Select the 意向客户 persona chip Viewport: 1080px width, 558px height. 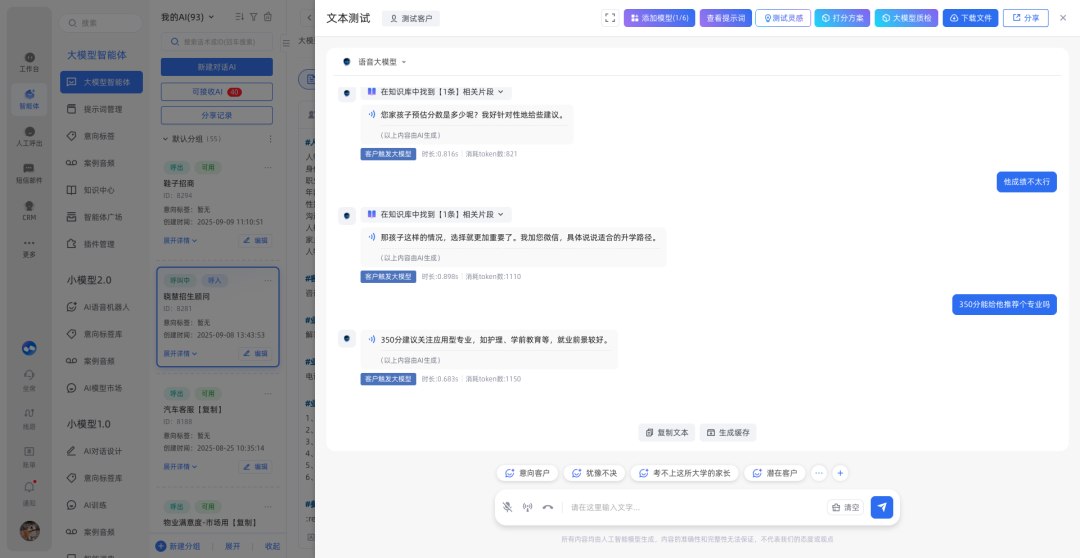point(527,473)
